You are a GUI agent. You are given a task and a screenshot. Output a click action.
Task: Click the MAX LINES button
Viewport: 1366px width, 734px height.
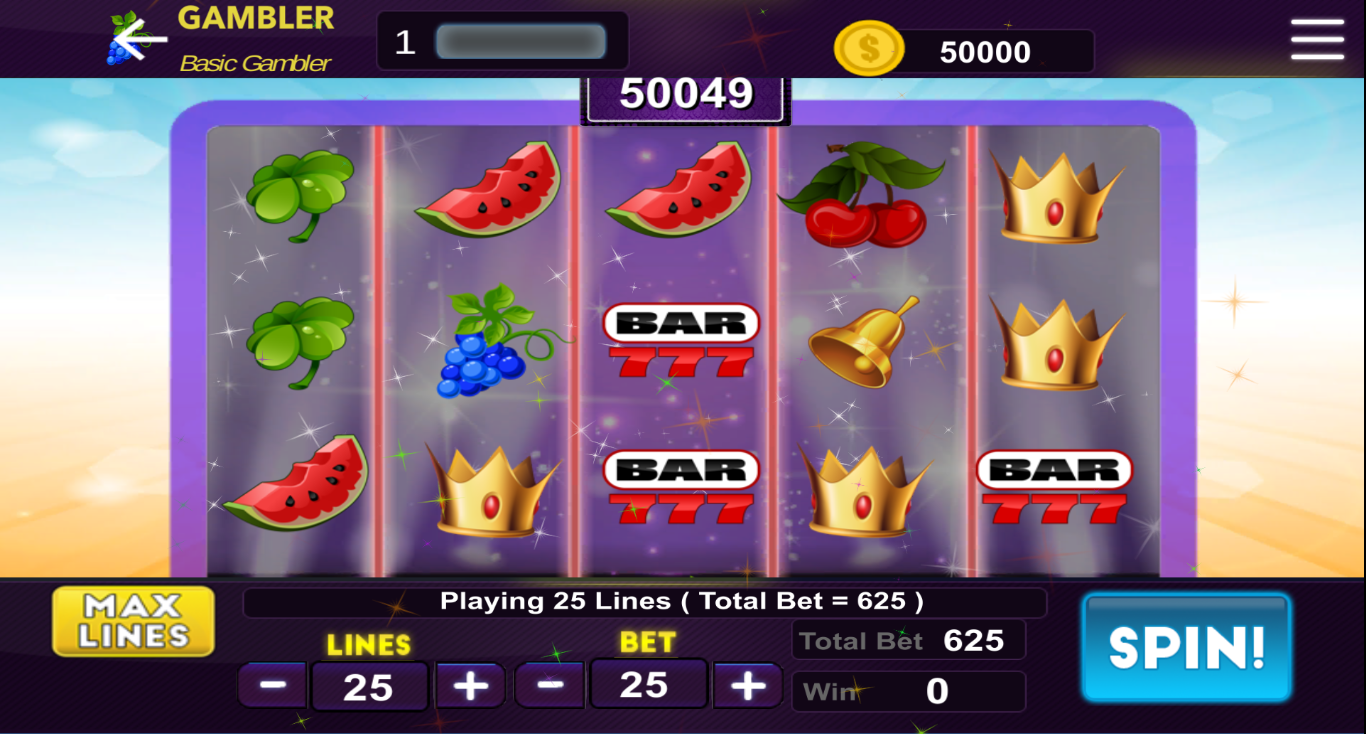(133, 621)
